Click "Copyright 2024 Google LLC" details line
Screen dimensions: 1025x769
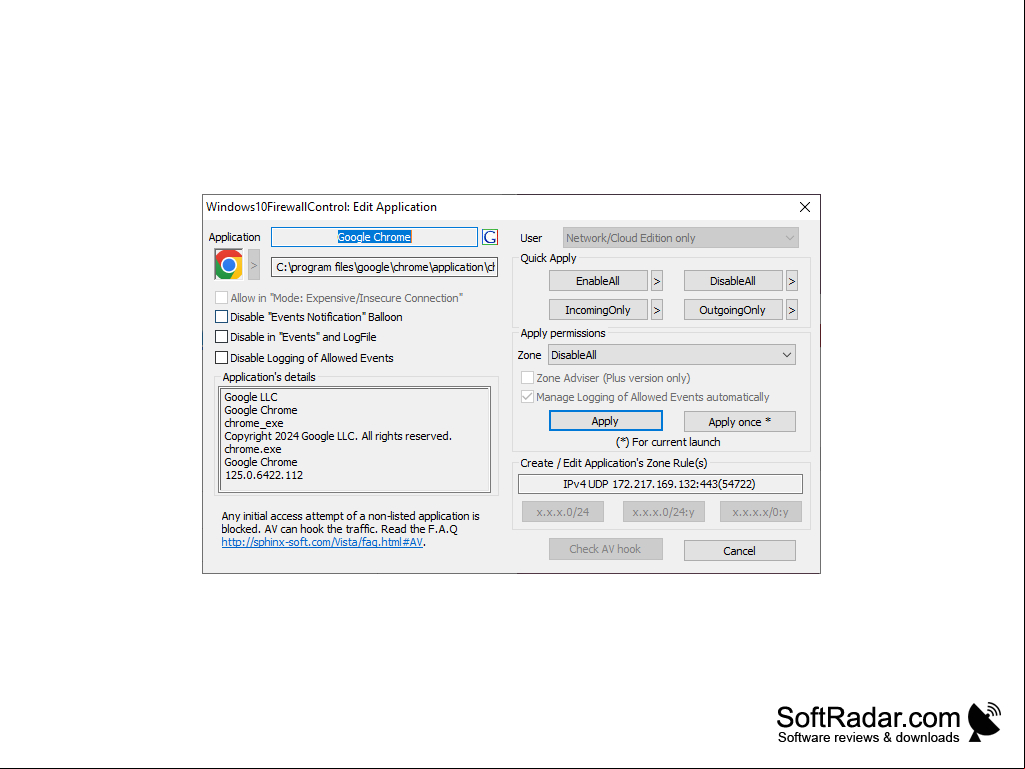pos(338,436)
